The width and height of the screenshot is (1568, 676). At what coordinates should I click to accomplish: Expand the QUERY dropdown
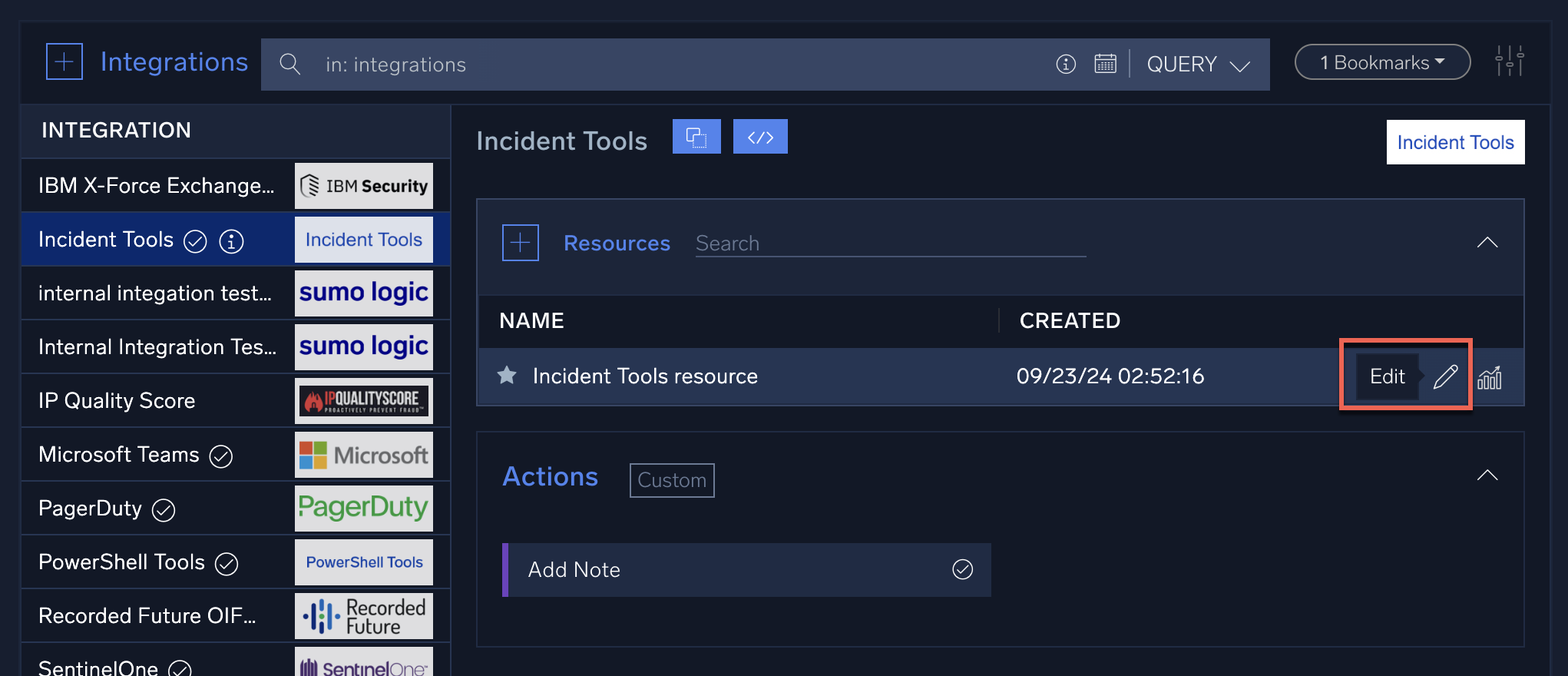click(x=1198, y=65)
